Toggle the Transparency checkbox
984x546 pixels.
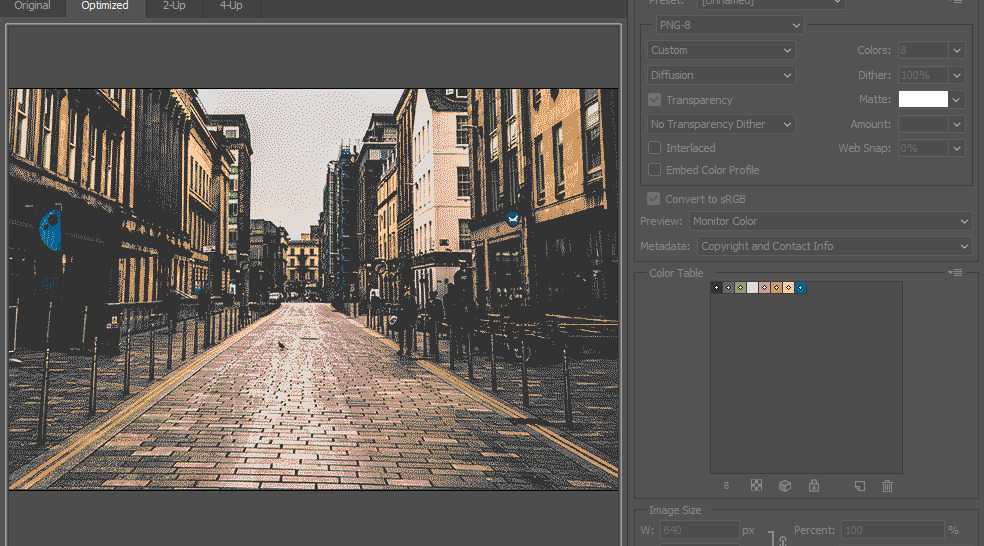(x=655, y=100)
